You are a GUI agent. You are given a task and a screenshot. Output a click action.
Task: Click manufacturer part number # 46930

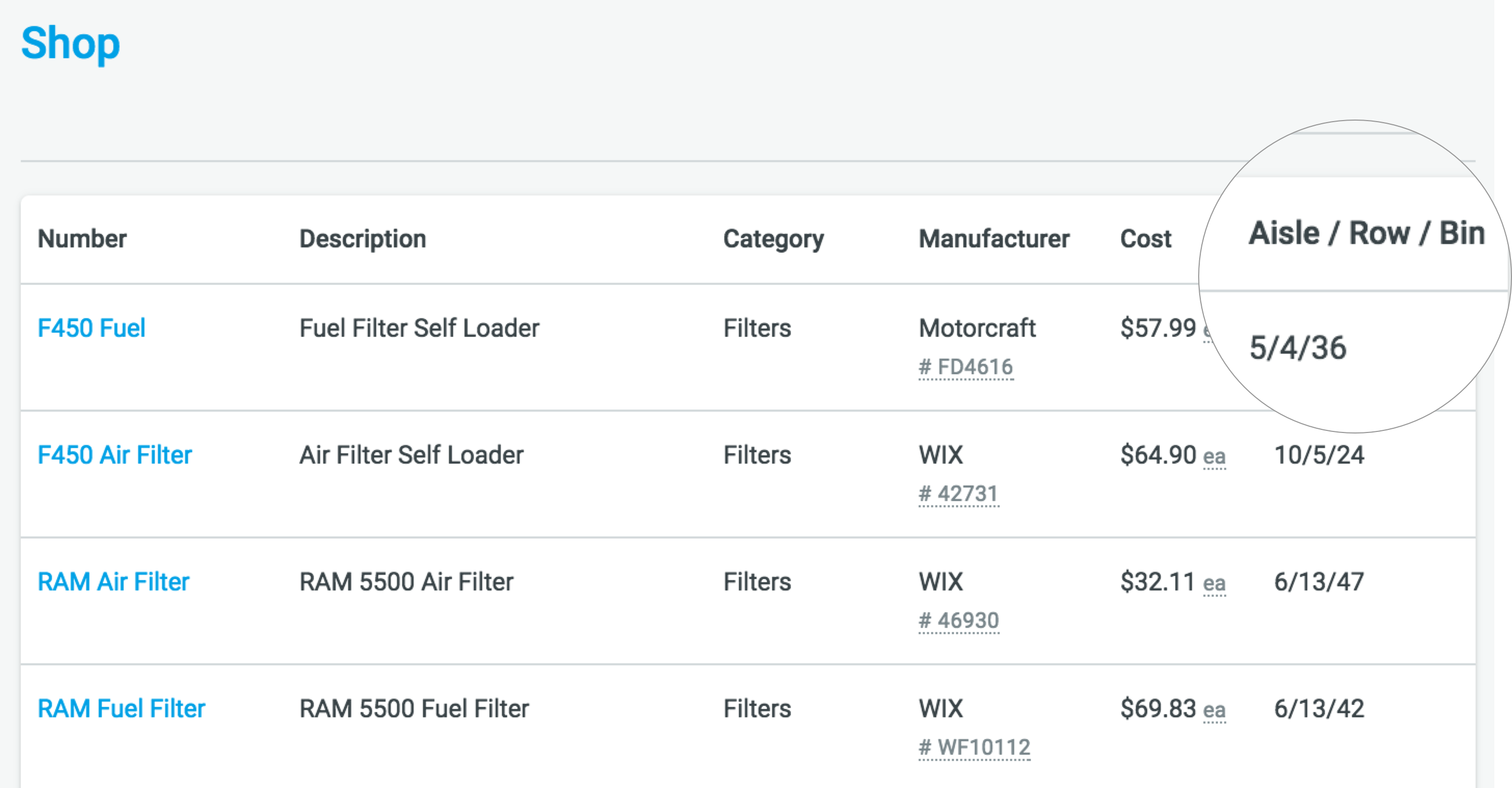[959, 620]
